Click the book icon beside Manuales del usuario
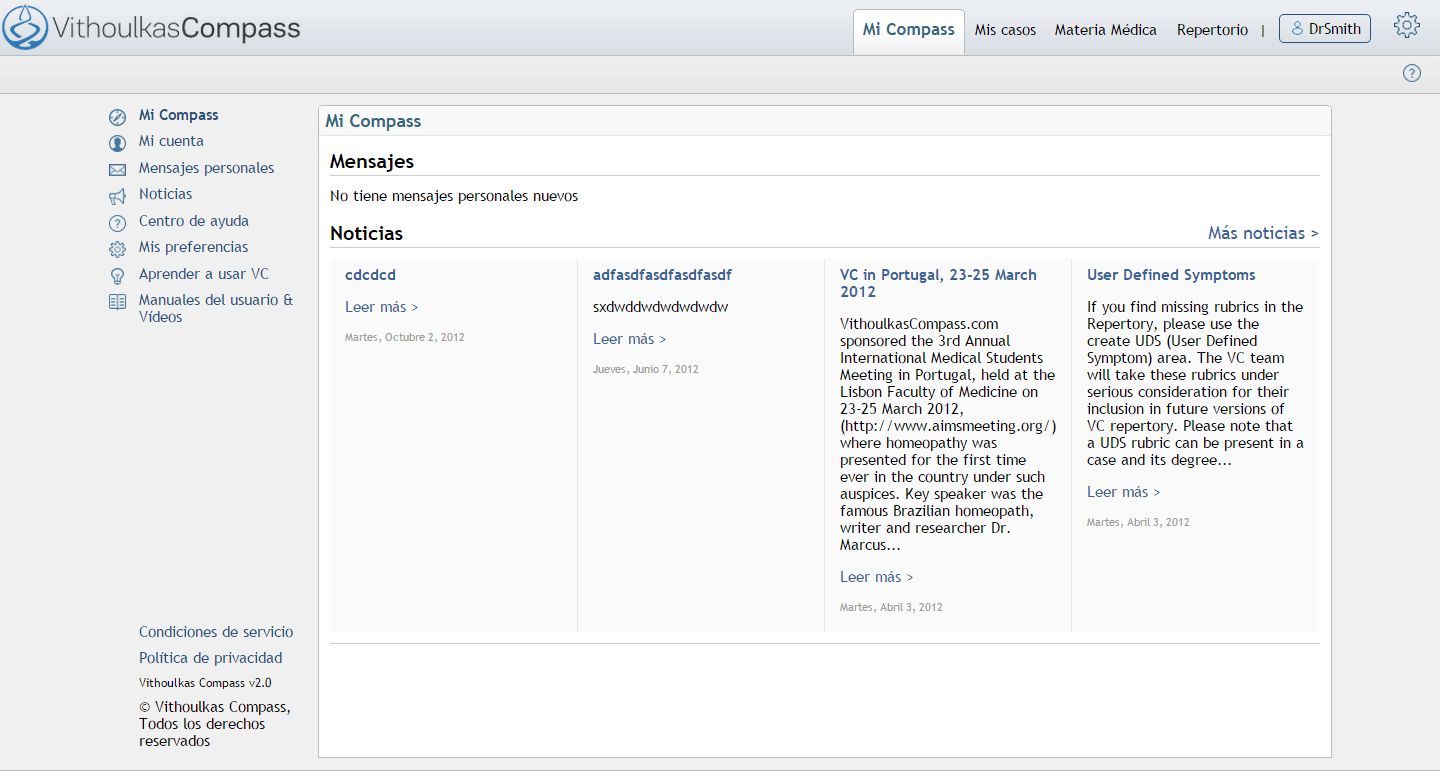Viewport: 1441px width, 771px height. [118, 302]
